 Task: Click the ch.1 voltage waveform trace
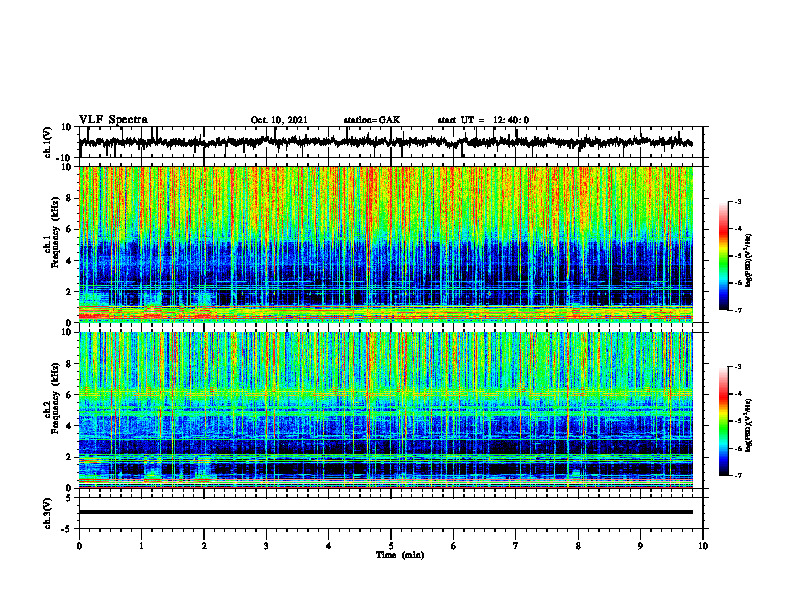pyautogui.click(x=386, y=142)
